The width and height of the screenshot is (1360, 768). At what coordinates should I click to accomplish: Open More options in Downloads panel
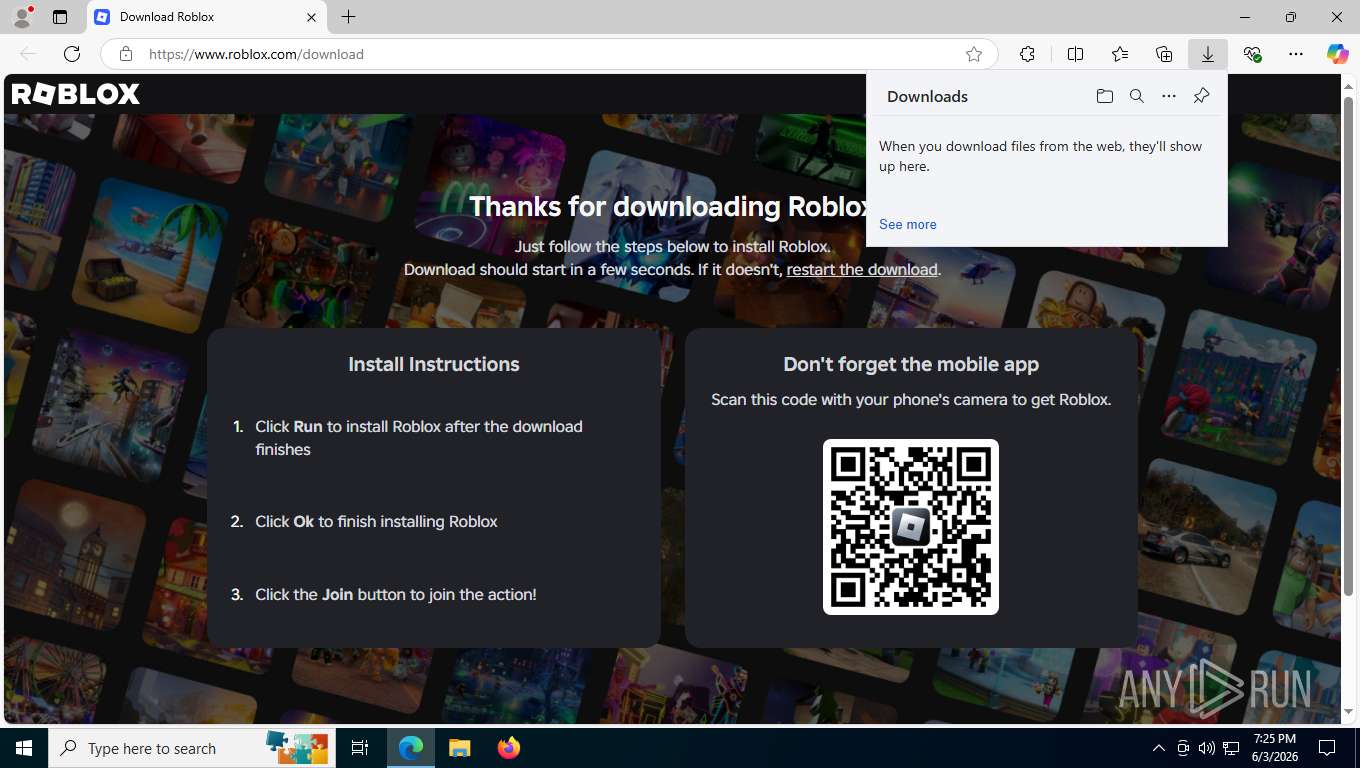(1169, 96)
